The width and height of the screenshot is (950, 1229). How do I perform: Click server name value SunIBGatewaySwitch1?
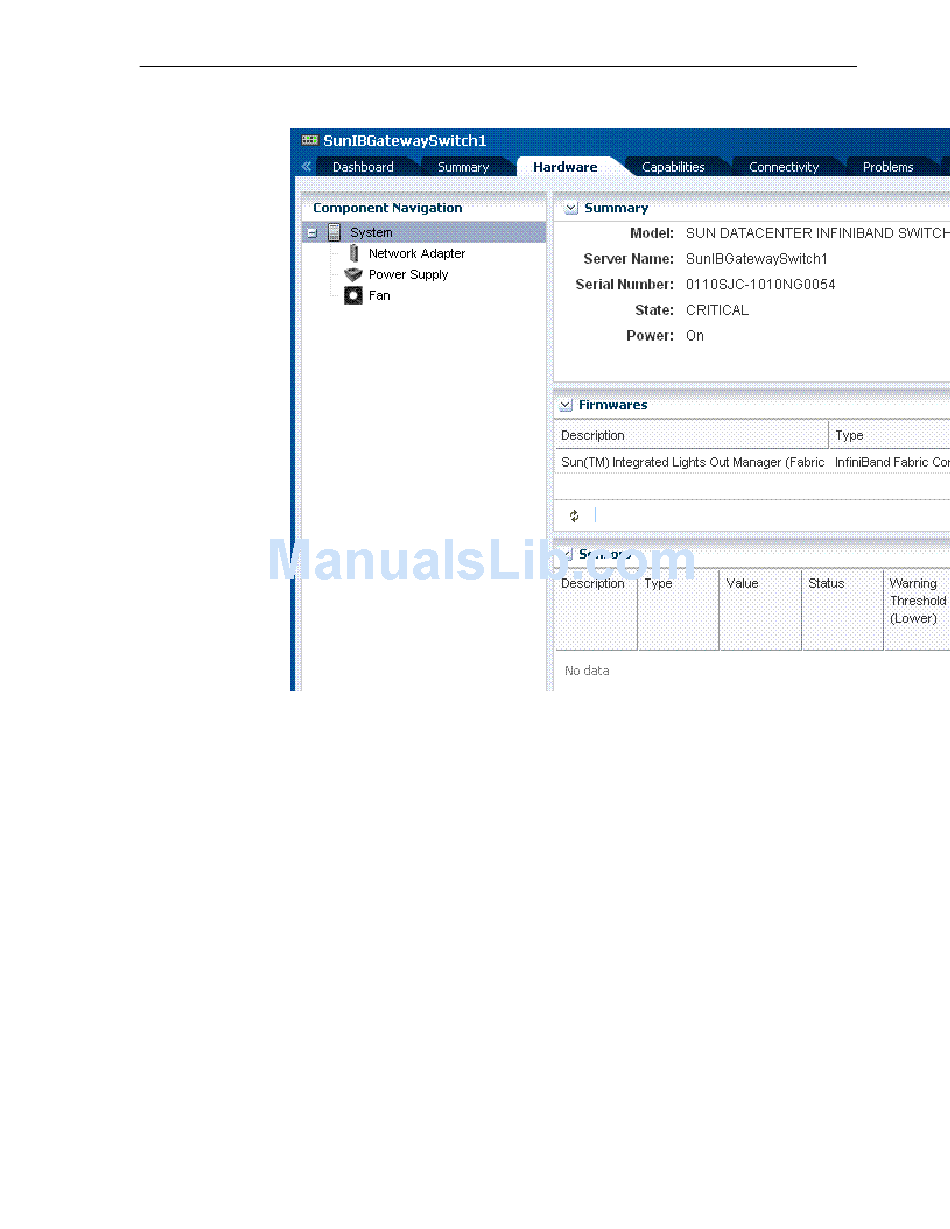757,259
